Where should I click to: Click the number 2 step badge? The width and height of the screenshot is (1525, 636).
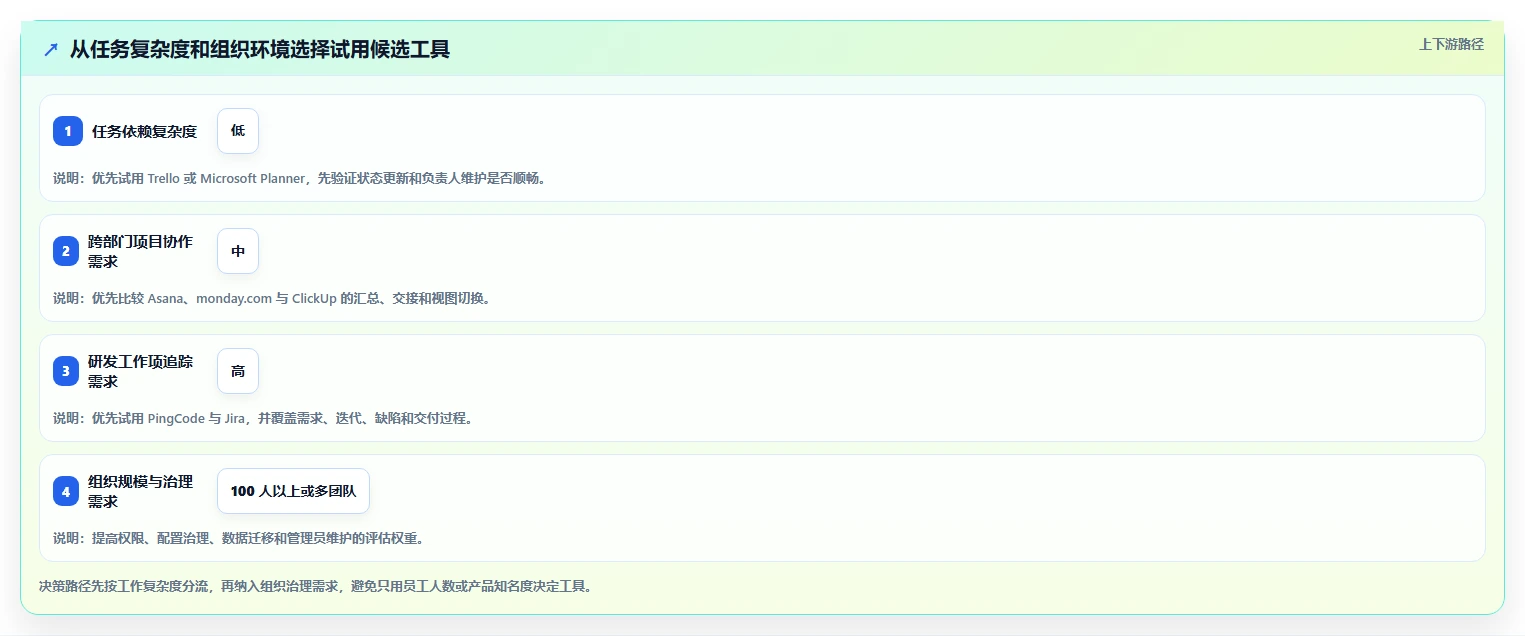(x=67, y=251)
